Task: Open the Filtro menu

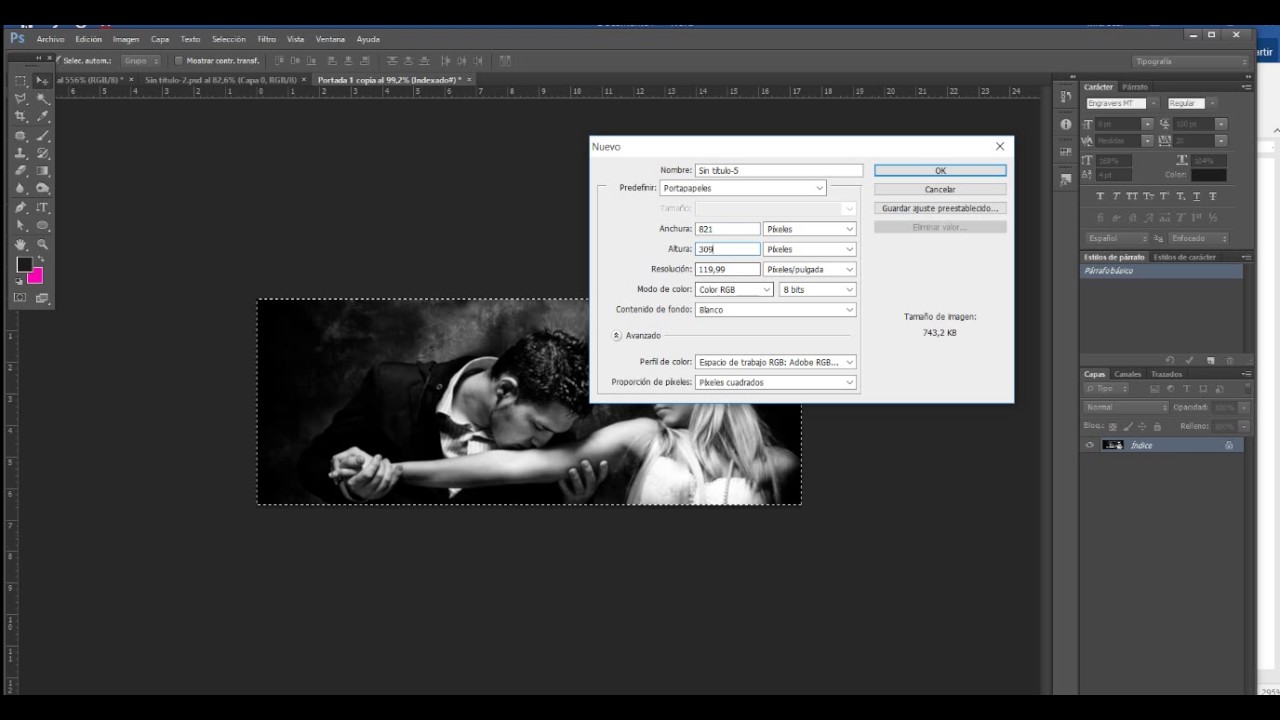Action: coord(266,39)
